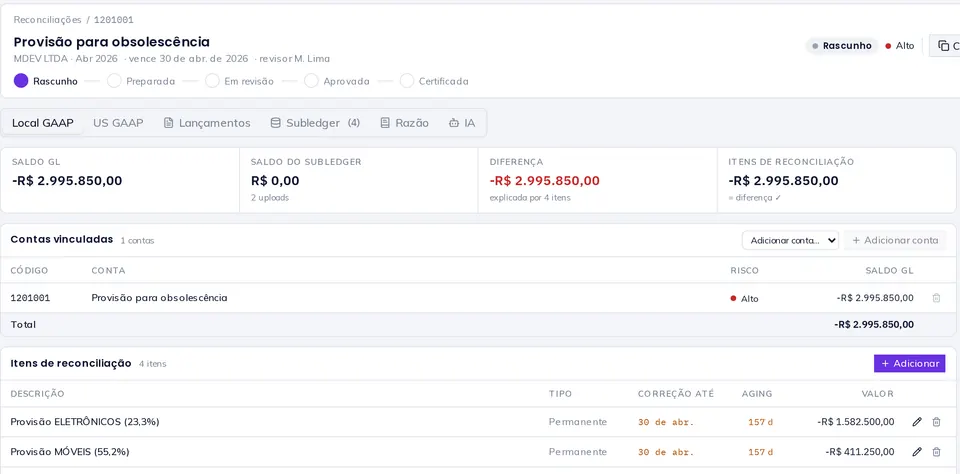Screen dimensions: 960x474
Task: Click the '157 d' aging in ELETRÔNICOS row
Action: click(760, 422)
